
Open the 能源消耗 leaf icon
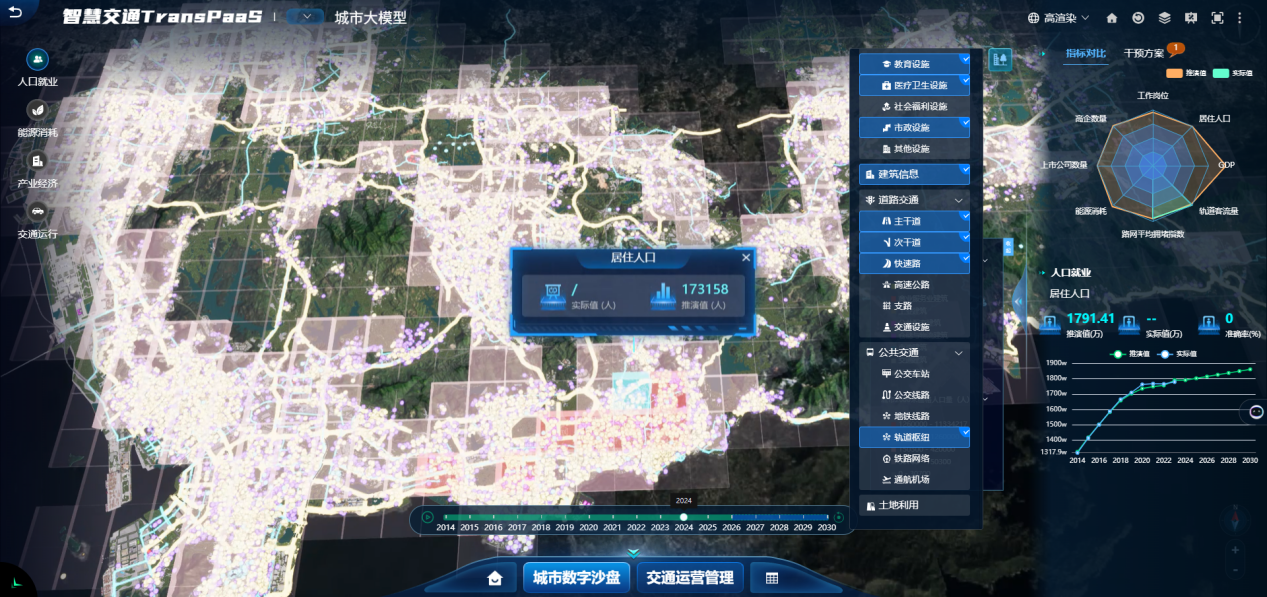point(37,110)
